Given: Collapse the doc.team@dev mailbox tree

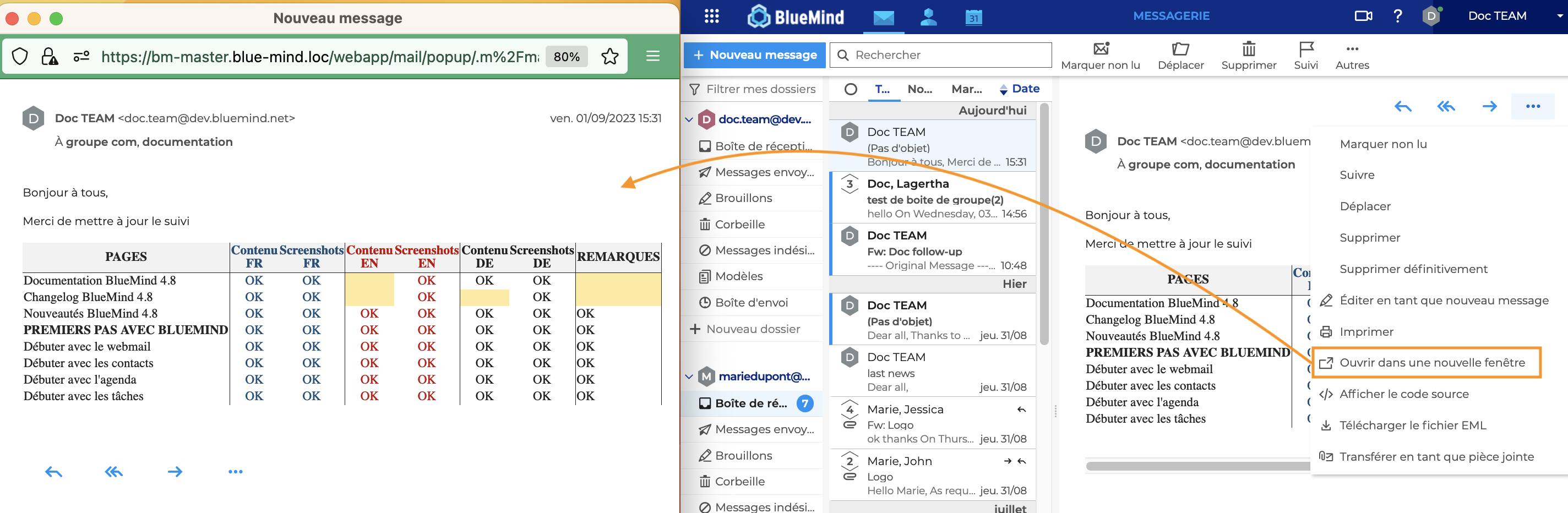Looking at the screenshot, I should tap(689, 120).
